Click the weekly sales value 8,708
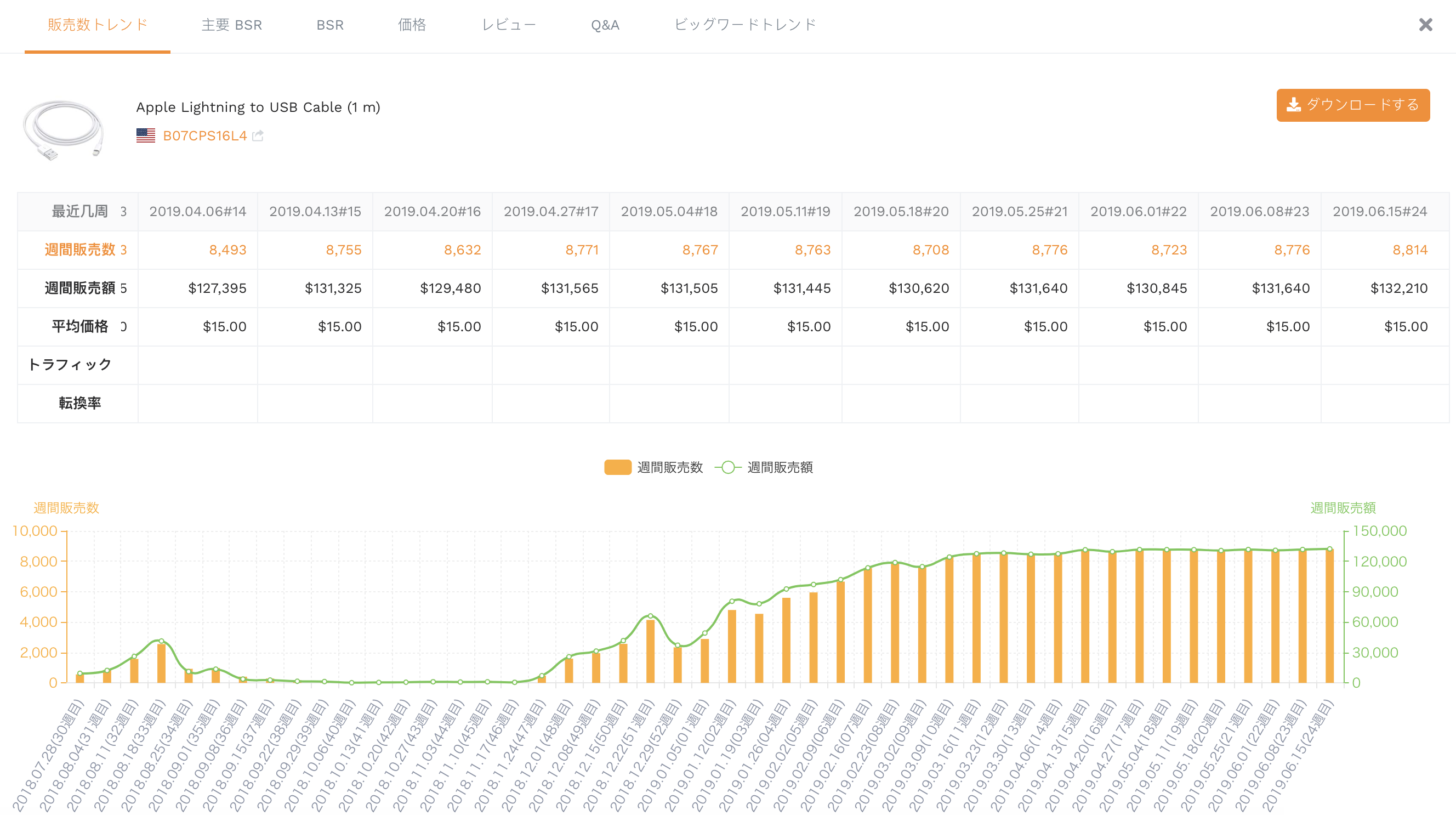The width and height of the screenshot is (1456, 838). [x=931, y=251]
